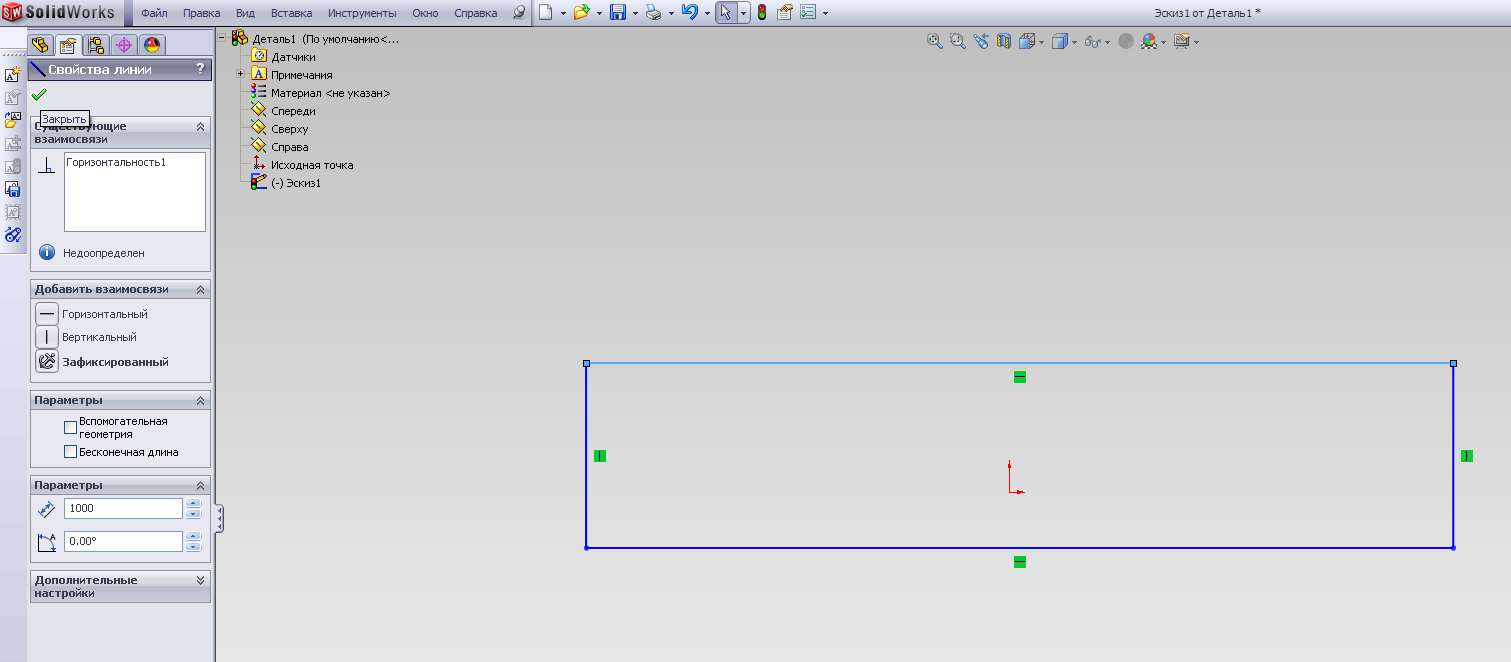Click the pushpin icon next to Справка menu
The width and height of the screenshot is (1511, 662).
518,13
